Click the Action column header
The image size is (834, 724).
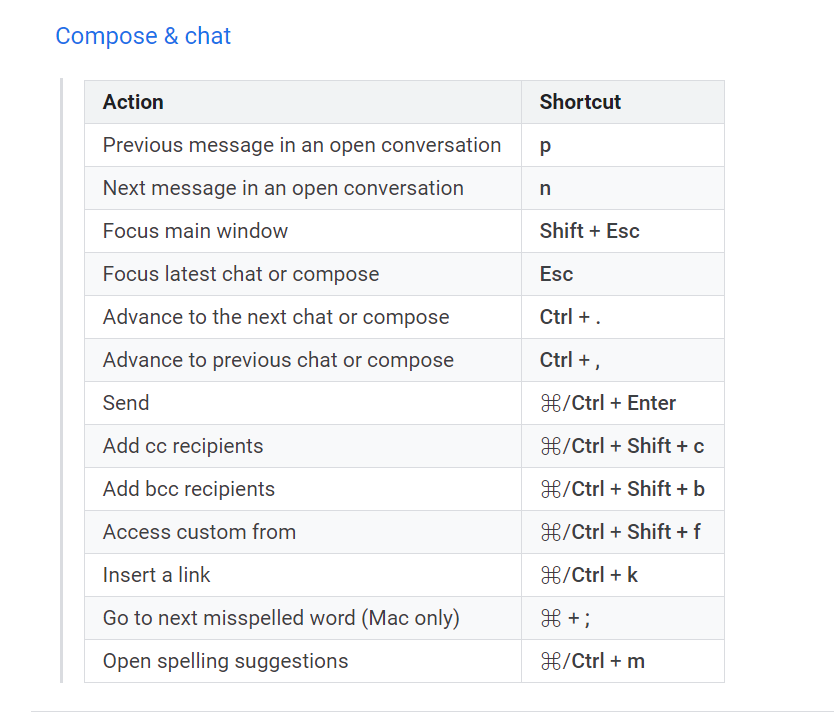(133, 102)
